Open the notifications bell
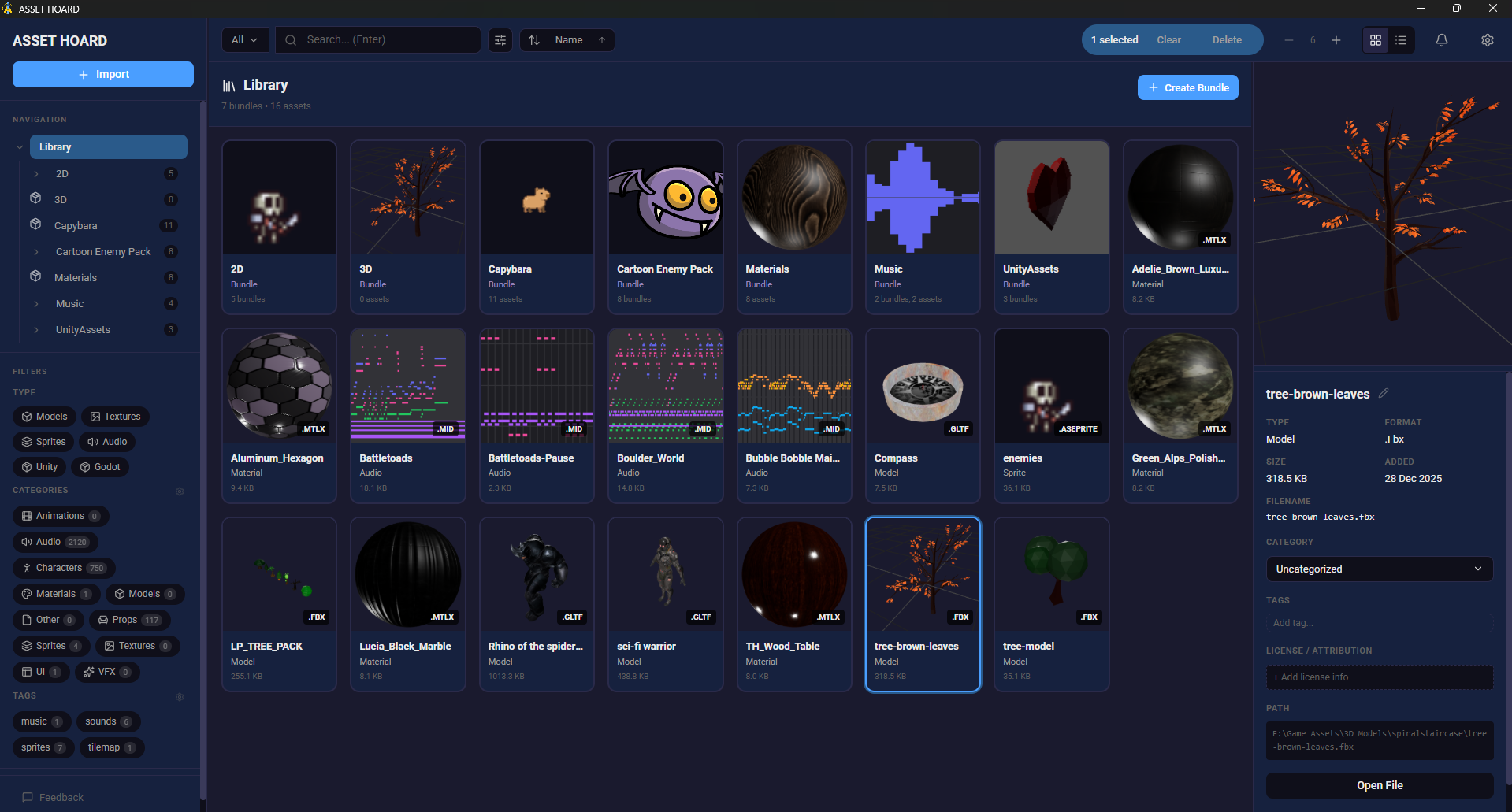Screen dimensions: 1512x812 point(1441,39)
